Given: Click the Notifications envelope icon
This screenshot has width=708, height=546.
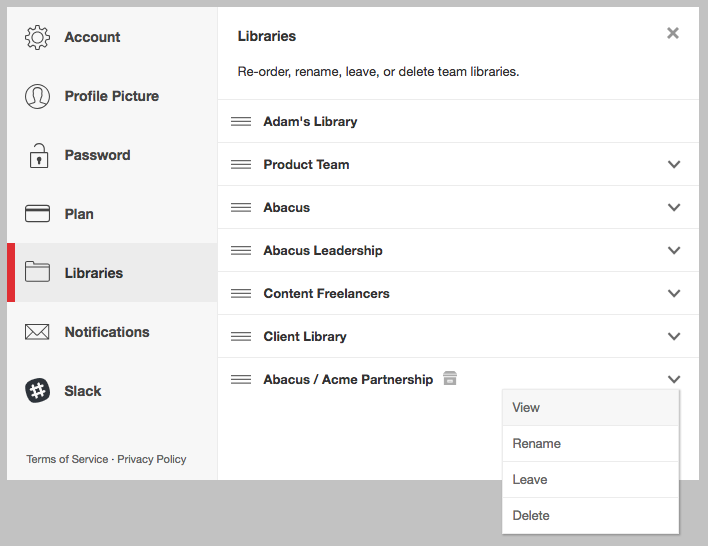Looking at the screenshot, I should tap(37, 332).
